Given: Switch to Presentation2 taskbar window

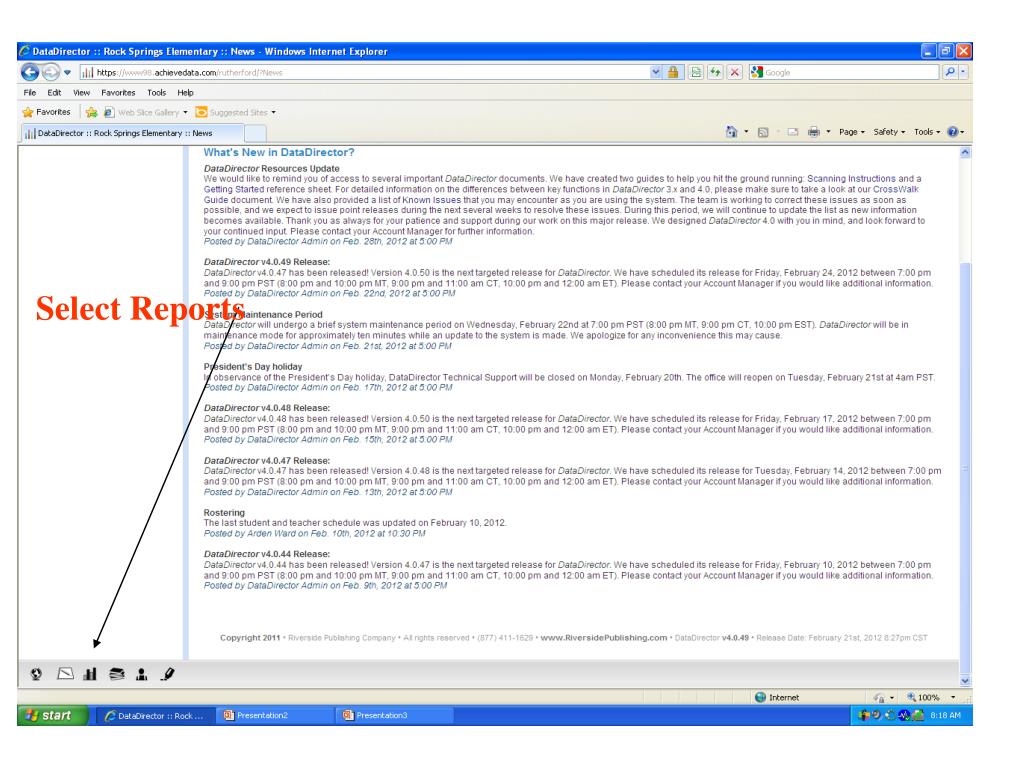Looking at the screenshot, I should [x=275, y=716].
